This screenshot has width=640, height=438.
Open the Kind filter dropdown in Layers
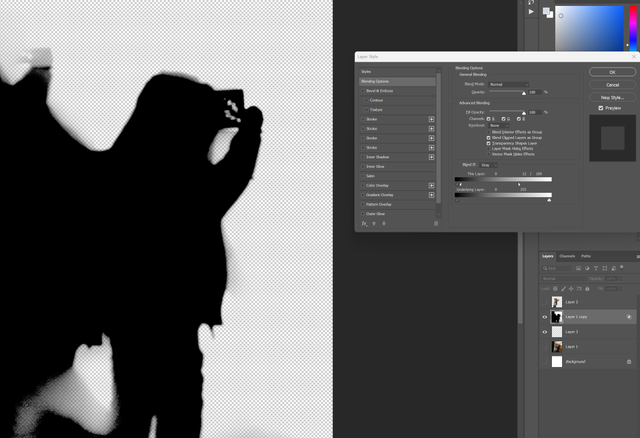(557, 268)
